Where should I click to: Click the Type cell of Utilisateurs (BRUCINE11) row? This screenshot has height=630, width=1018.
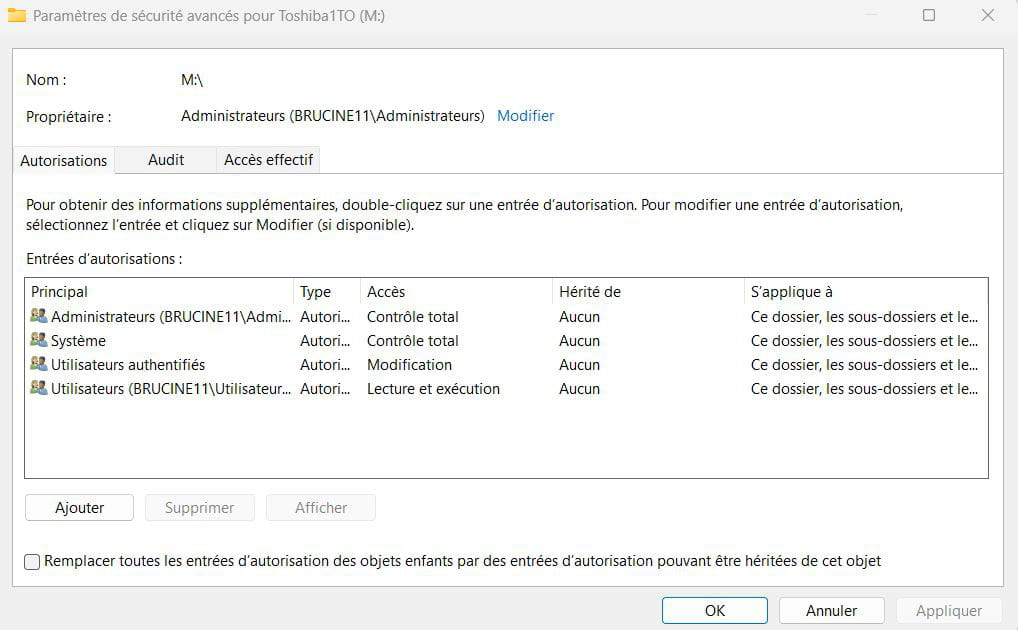coord(325,388)
